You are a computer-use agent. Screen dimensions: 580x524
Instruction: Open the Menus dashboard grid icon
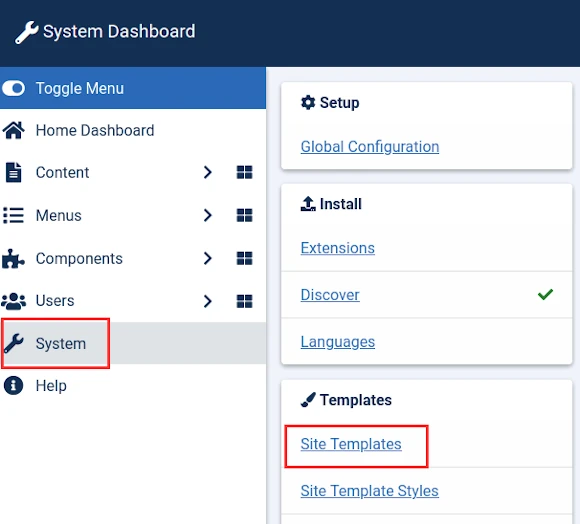tap(244, 215)
